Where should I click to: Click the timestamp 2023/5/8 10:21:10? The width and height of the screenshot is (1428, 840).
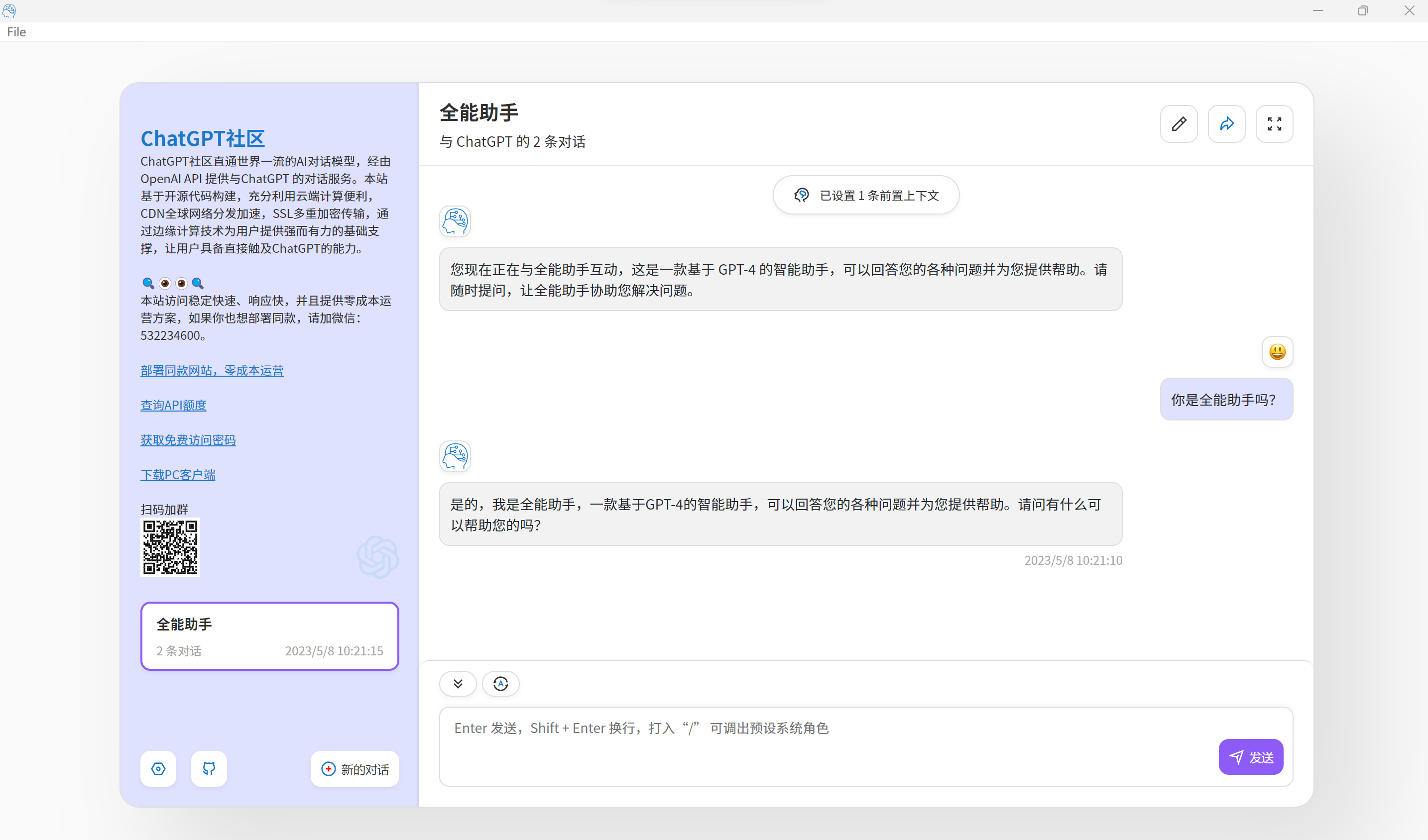pos(1072,560)
